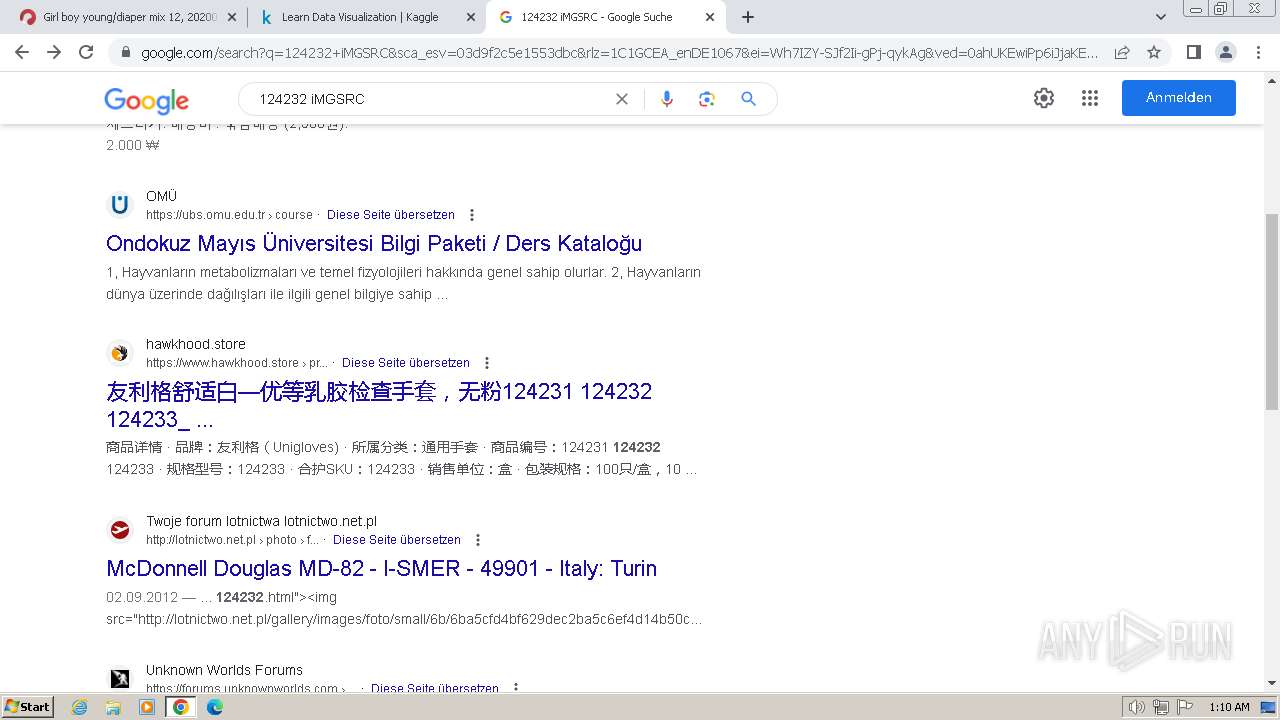The width and height of the screenshot is (1280, 720).
Task: Open the Chrome three-dot menu
Action: (1258, 52)
